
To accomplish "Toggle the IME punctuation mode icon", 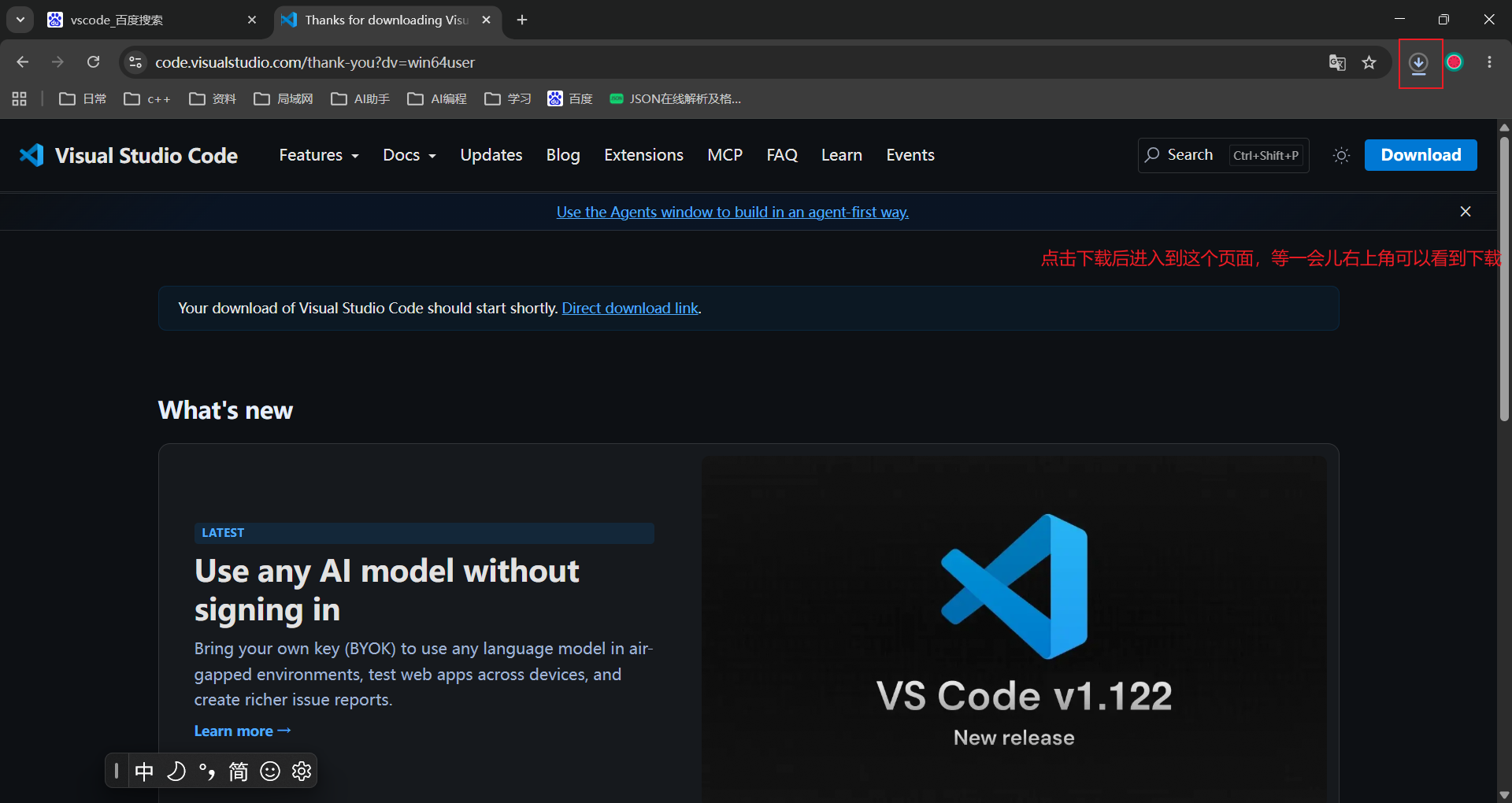I will pyautogui.click(x=207, y=771).
